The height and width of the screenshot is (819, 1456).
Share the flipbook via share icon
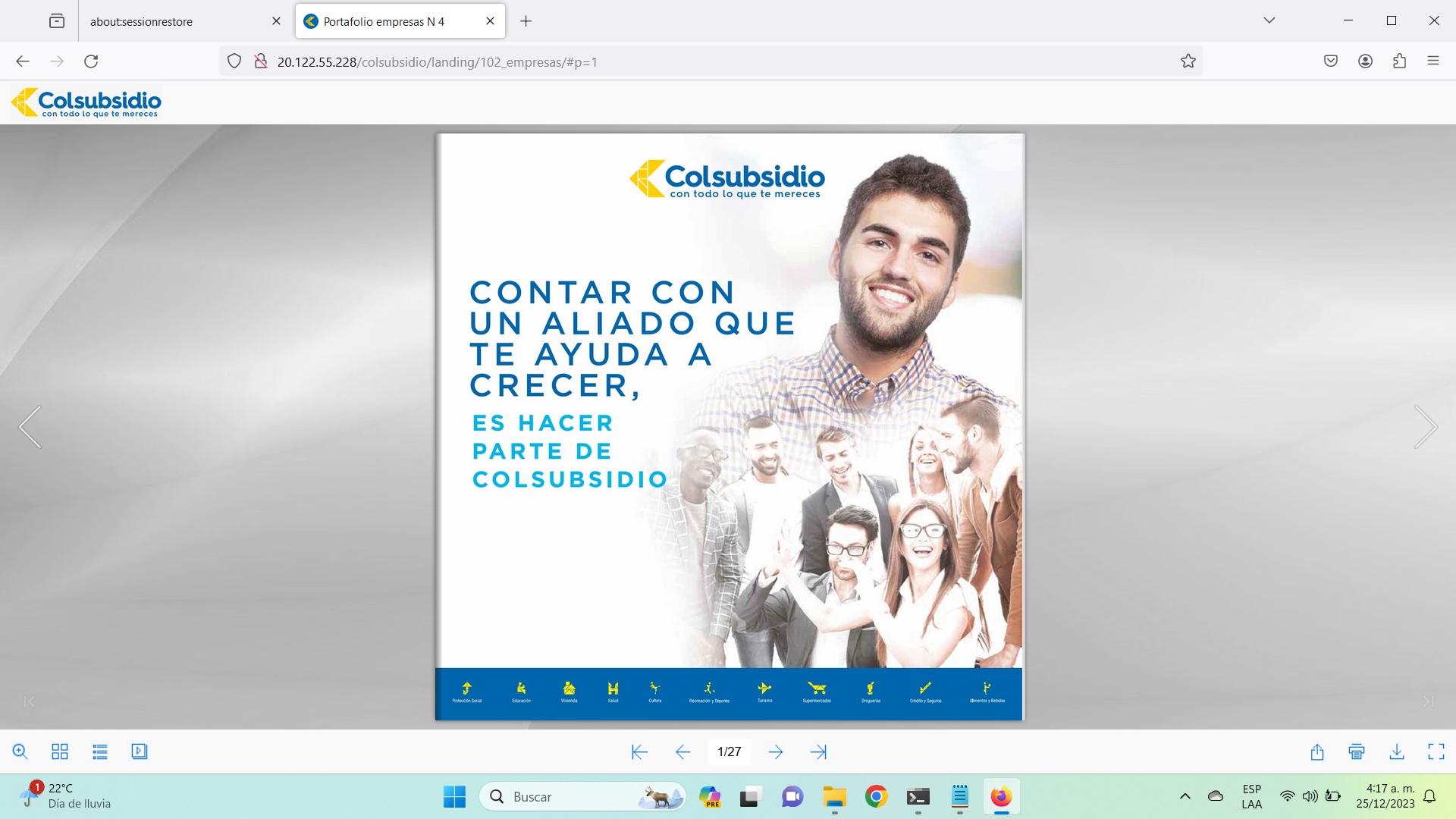(x=1317, y=752)
